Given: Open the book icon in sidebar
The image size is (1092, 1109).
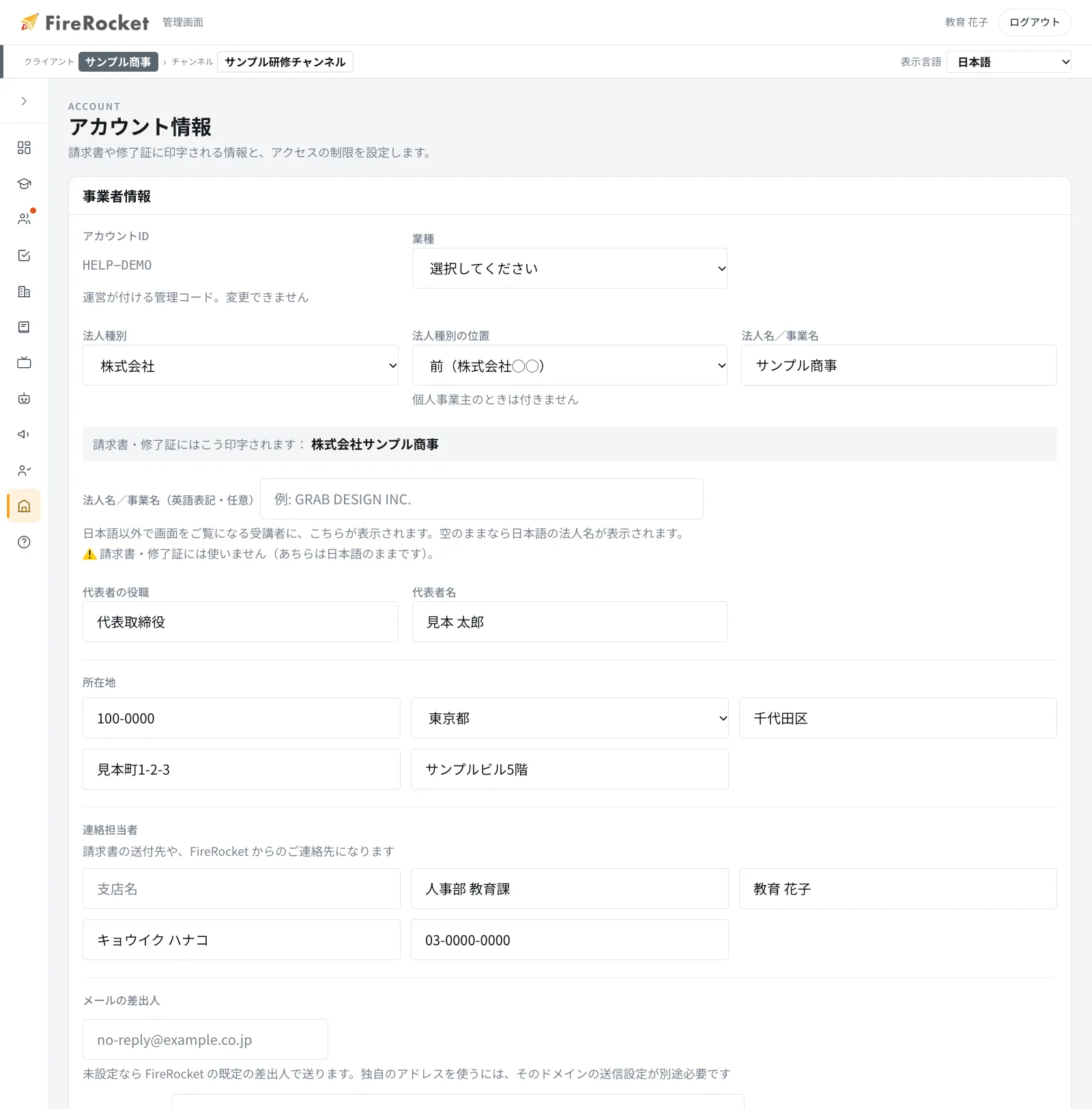Looking at the screenshot, I should point(24,327).
